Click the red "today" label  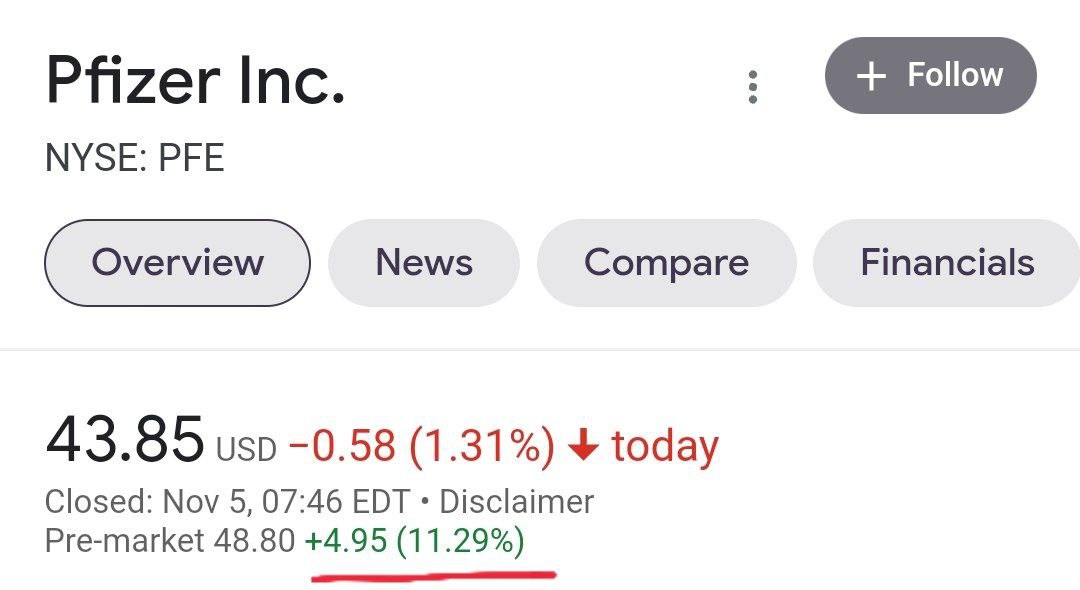point(665,446)
